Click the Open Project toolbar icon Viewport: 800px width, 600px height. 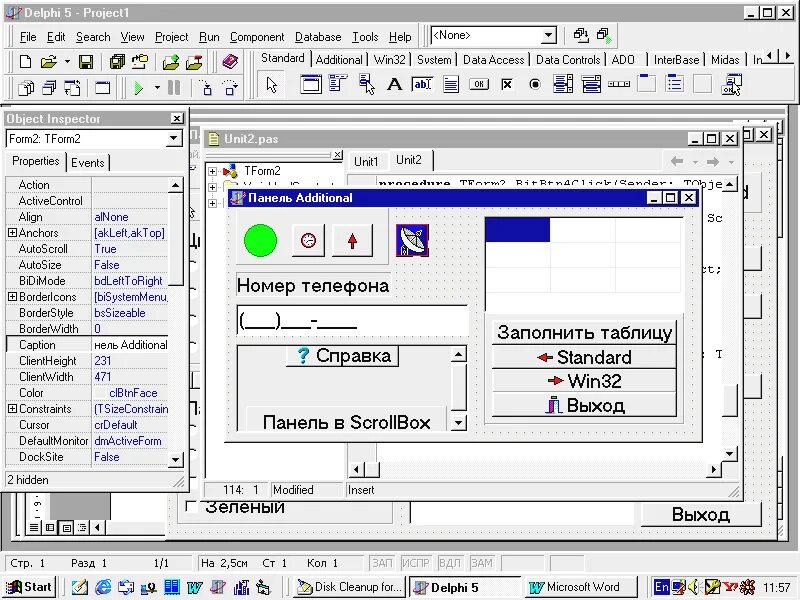[x=139, y=62]
